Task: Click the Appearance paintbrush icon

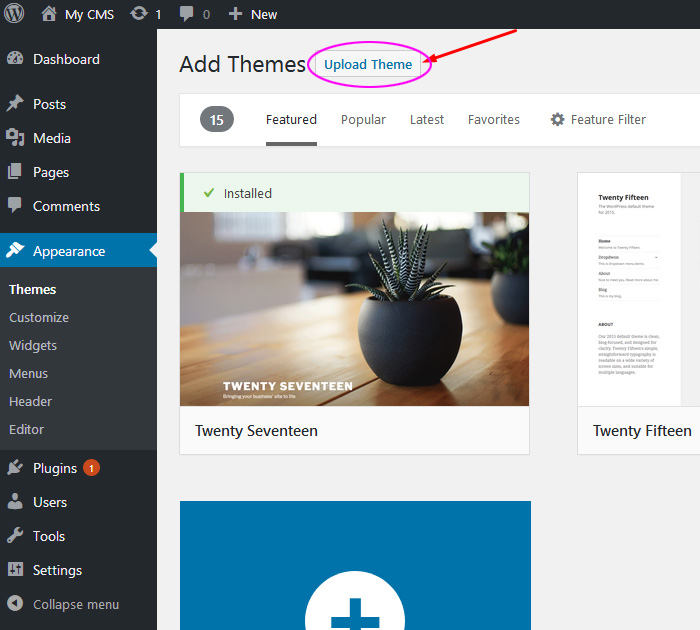Action: click(x=15, y=250)
